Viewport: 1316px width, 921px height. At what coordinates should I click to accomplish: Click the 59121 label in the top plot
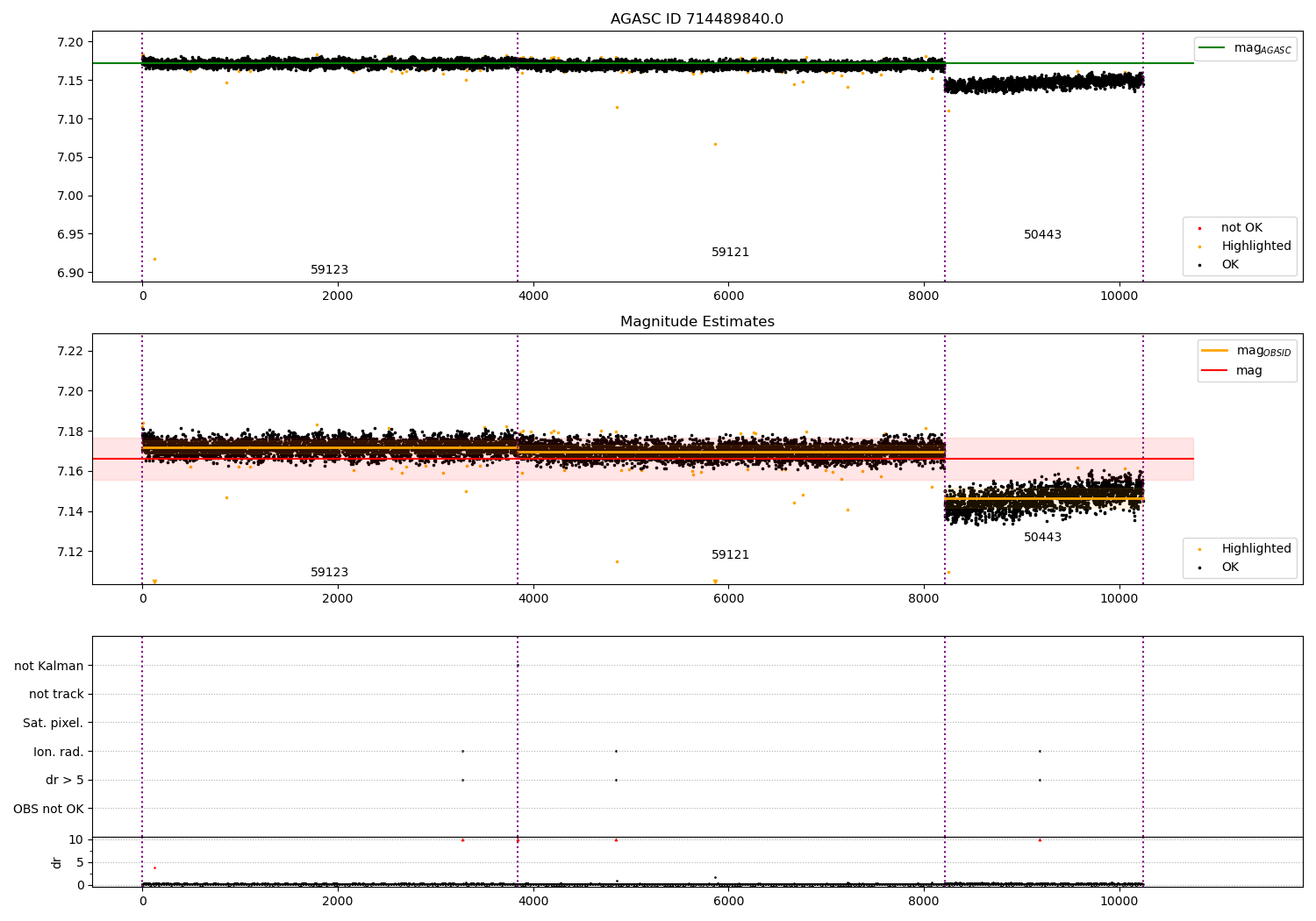point(730,253)
